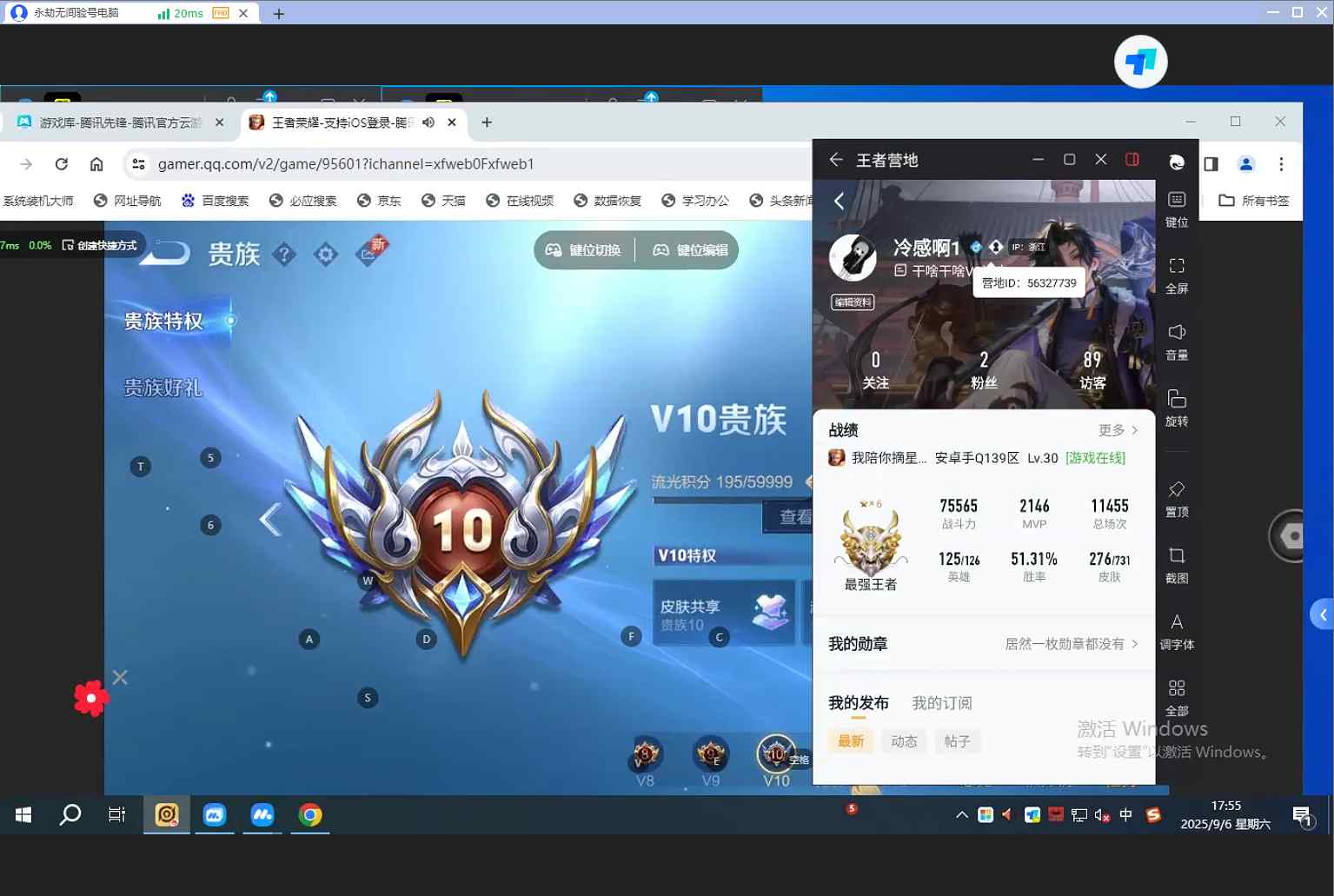Open 百度搜索 bookmark

click(215, 201)
